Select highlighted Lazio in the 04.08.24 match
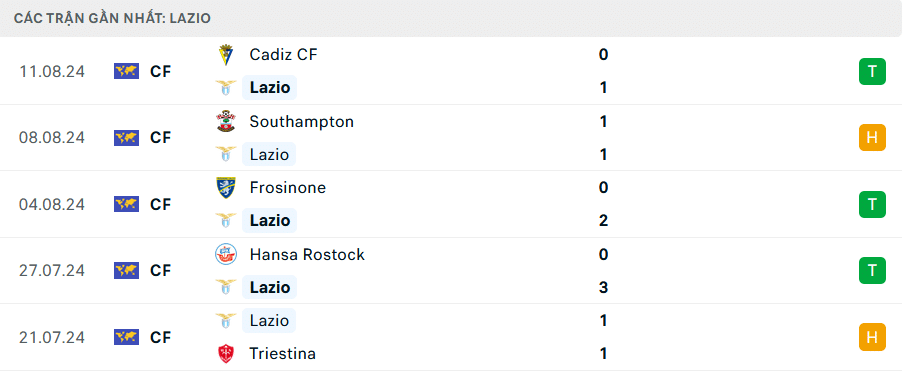904x372 pixels. [x=269, y=220]
